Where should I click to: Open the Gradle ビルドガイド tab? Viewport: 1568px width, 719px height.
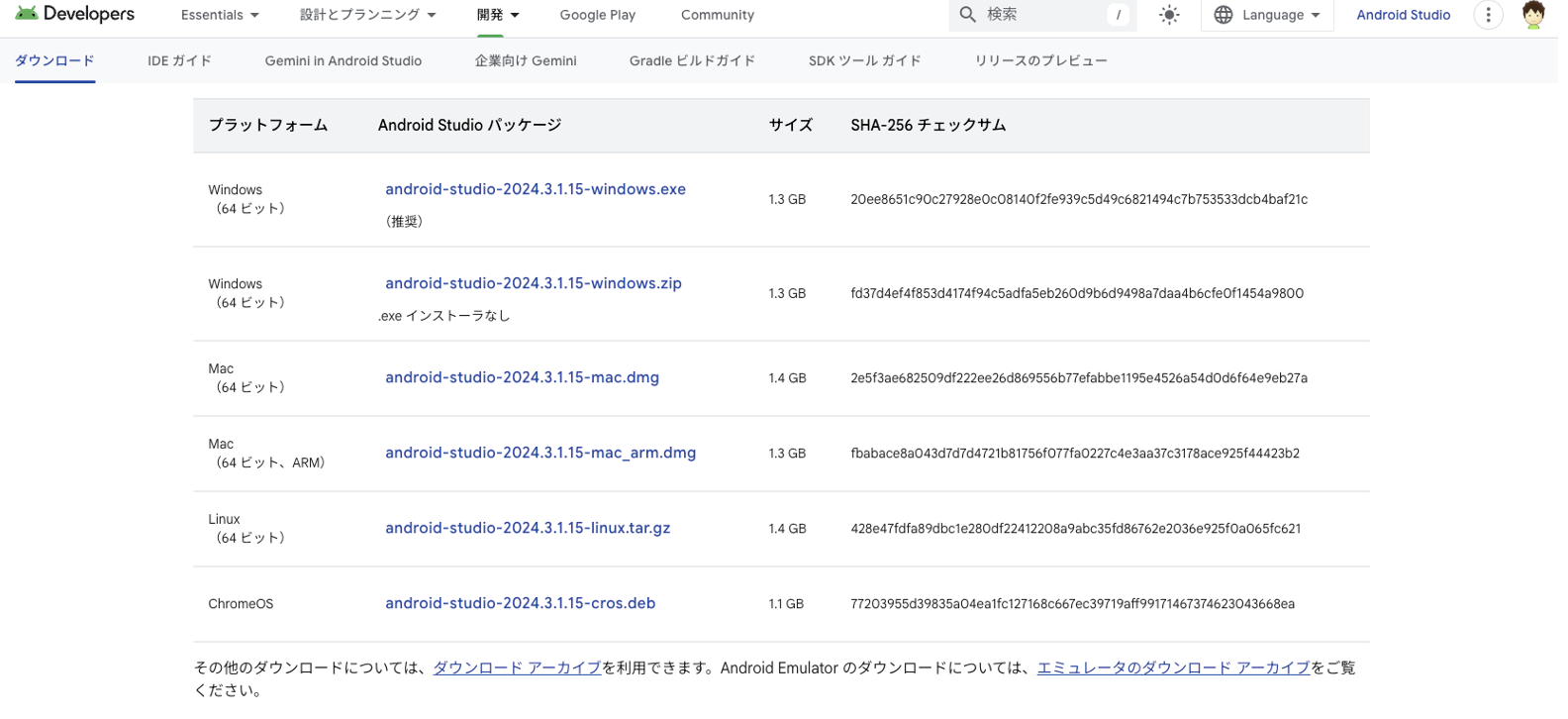(x=692, y=60)
